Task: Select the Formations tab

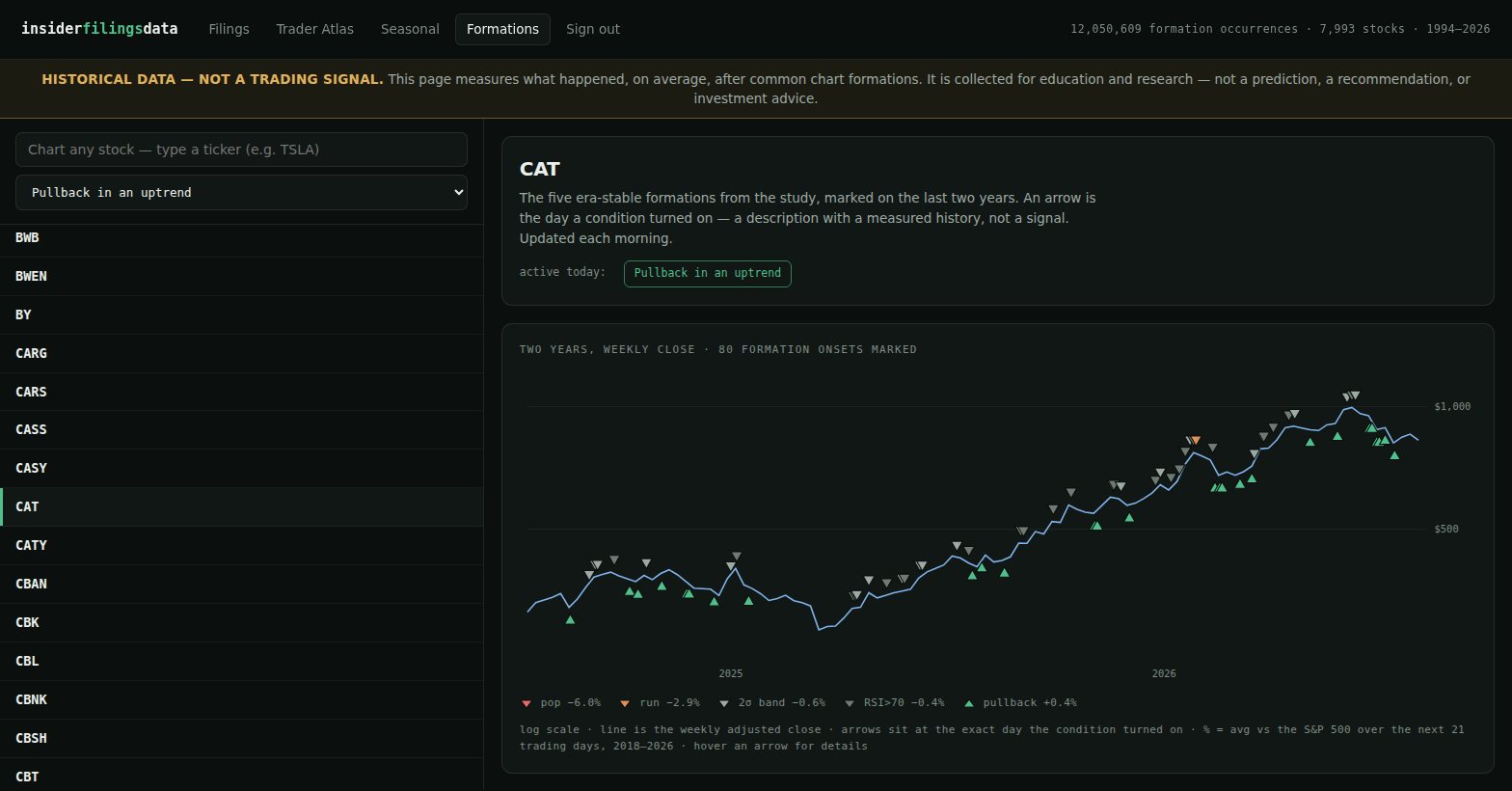Action: (x=502, y=29)
